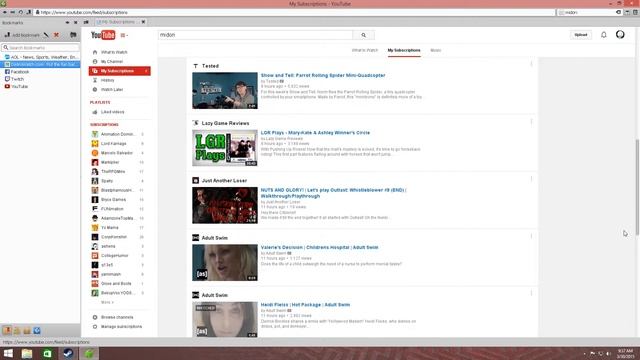The width and height of the screenshot is (640, 360).
Task: Open options menu for Lazy Game Reviews entry
Action: (531, 122)
